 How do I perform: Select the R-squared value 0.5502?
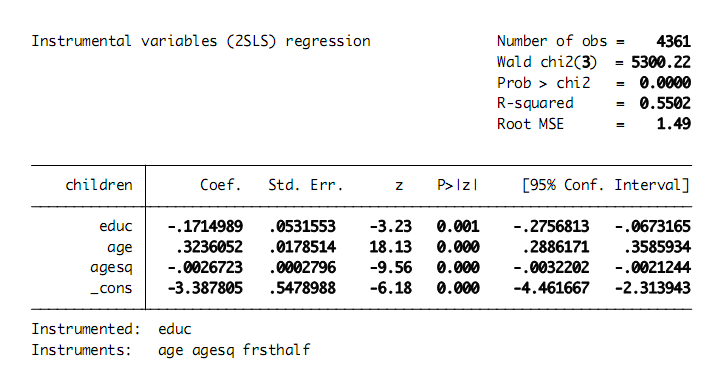665,103
